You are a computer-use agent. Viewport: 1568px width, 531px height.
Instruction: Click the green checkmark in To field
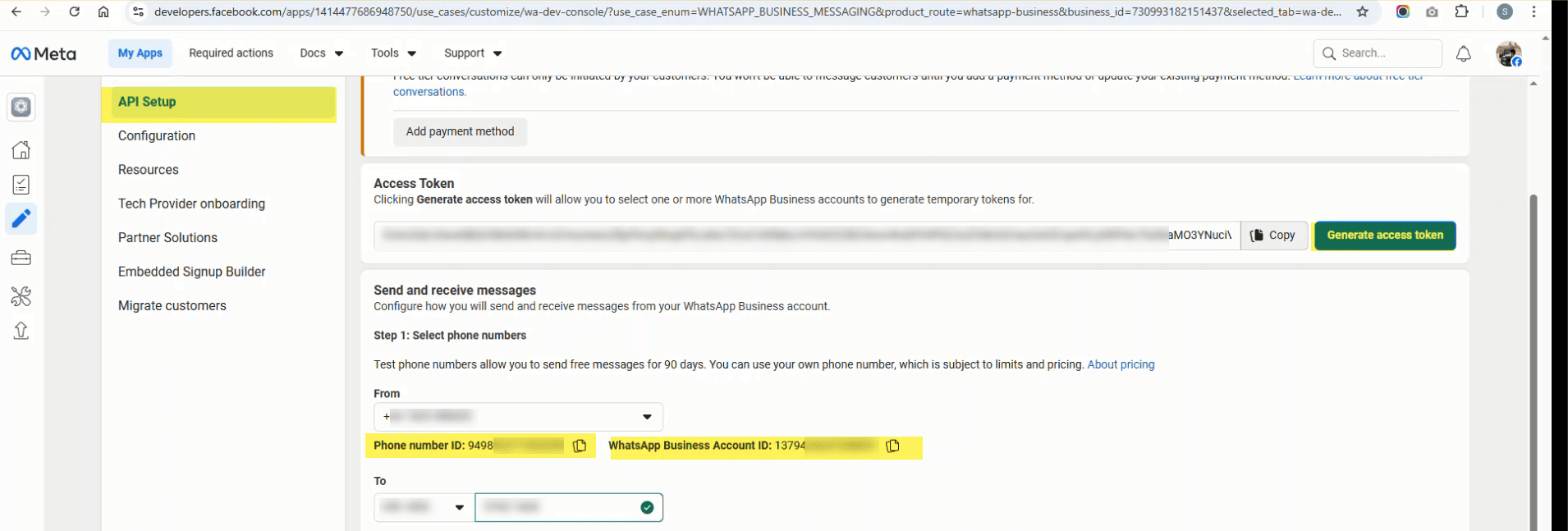(647, 507)
